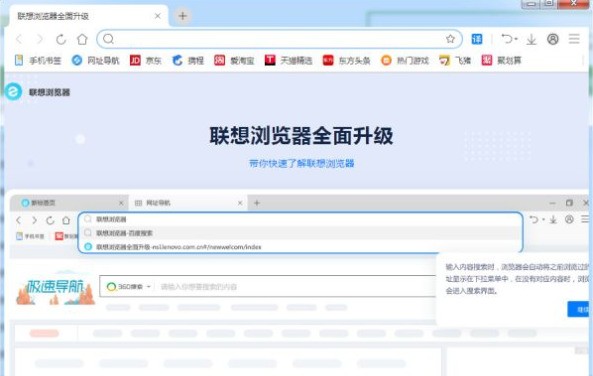Open the home page via the top house icon
This screenshot has width=593, height=376.
click(x=82, y=39)
